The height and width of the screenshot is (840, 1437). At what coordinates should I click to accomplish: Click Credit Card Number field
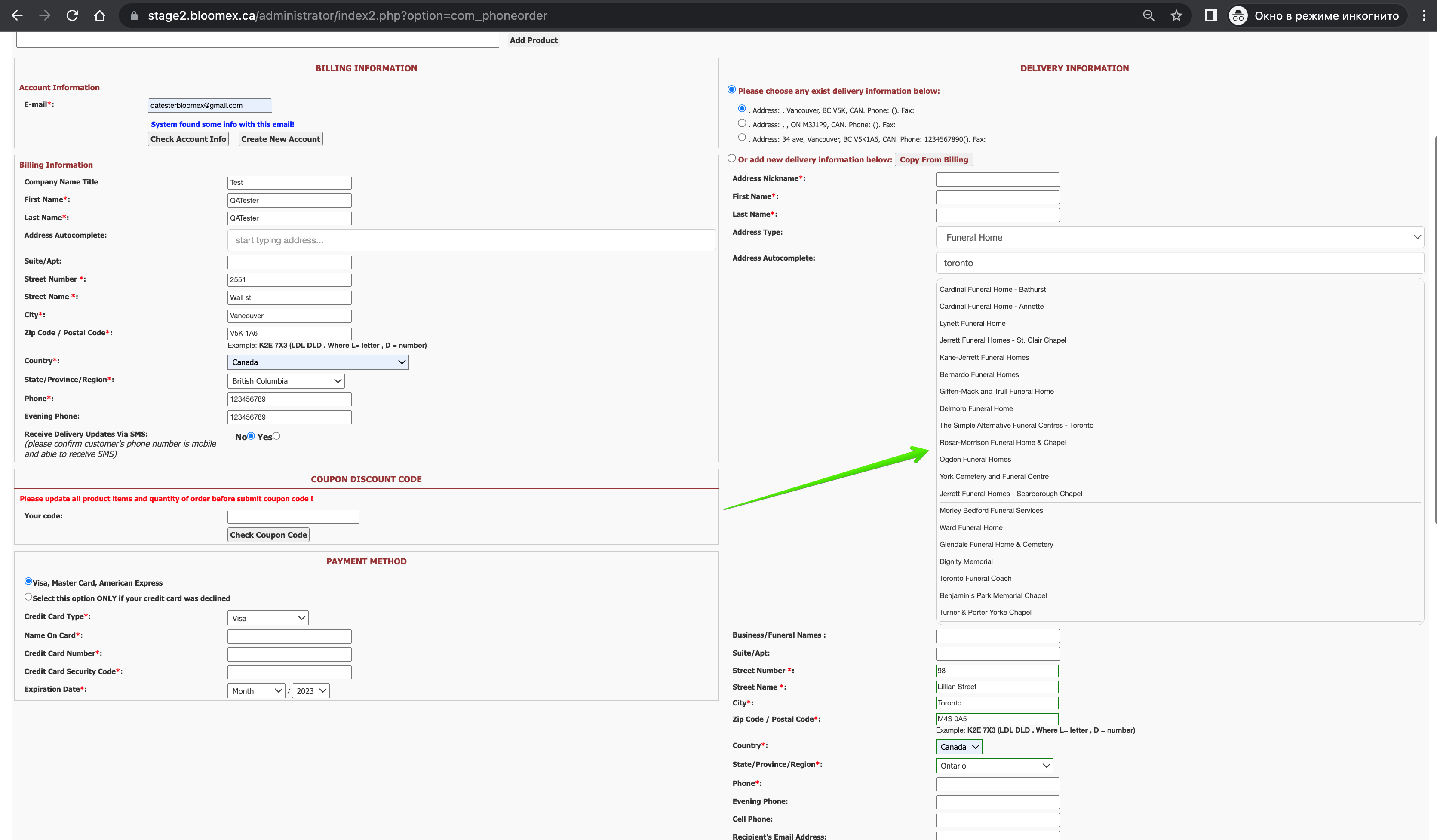[289, 654]
